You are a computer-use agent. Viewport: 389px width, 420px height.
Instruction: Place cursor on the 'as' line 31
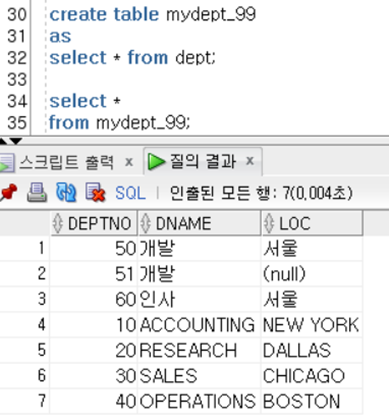click(x=60, y=36)
